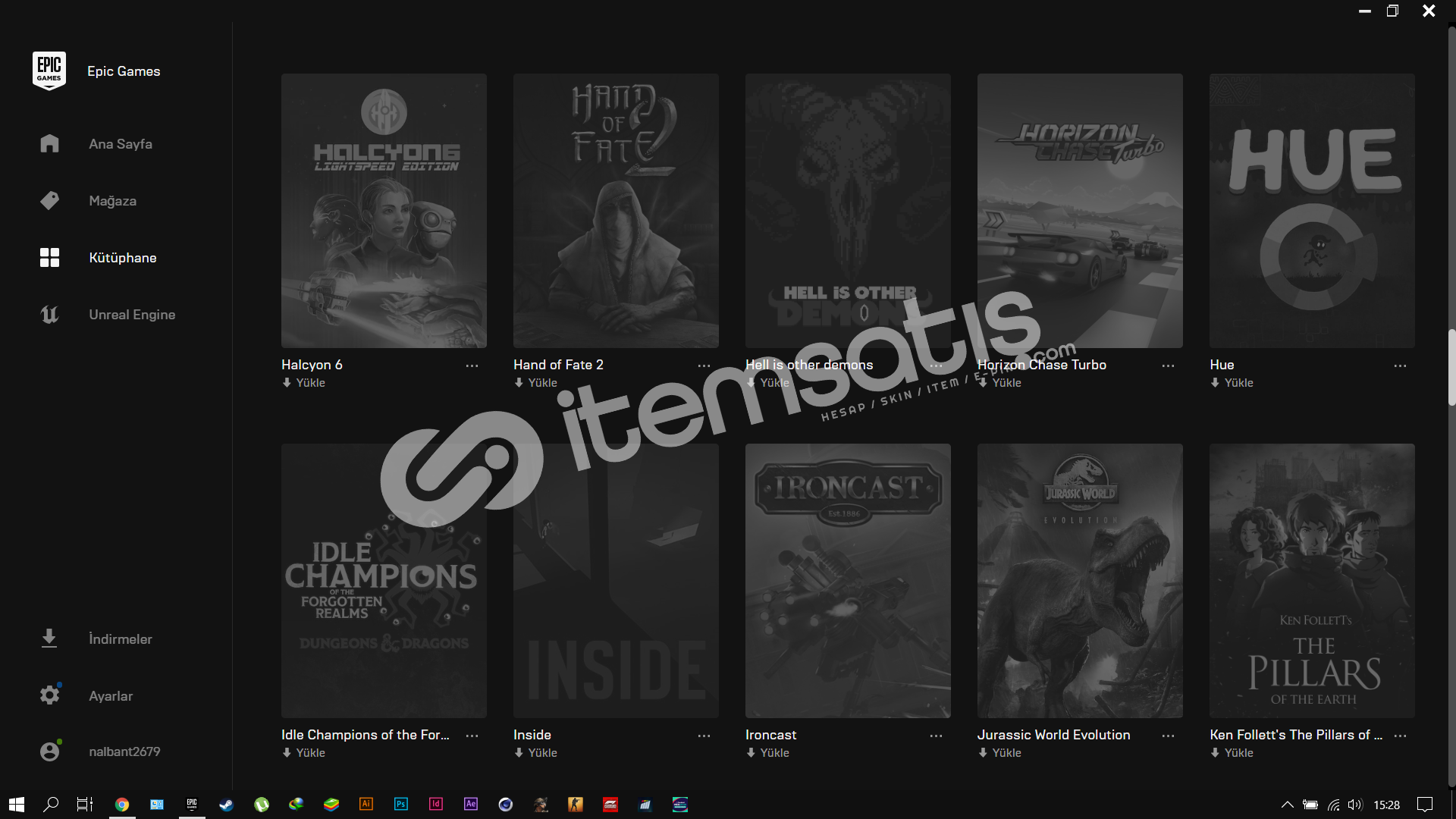Viewport: 1456px width, 819px height.
Task: Open Adobe InDesign from the taskbar
Action: 436,804
